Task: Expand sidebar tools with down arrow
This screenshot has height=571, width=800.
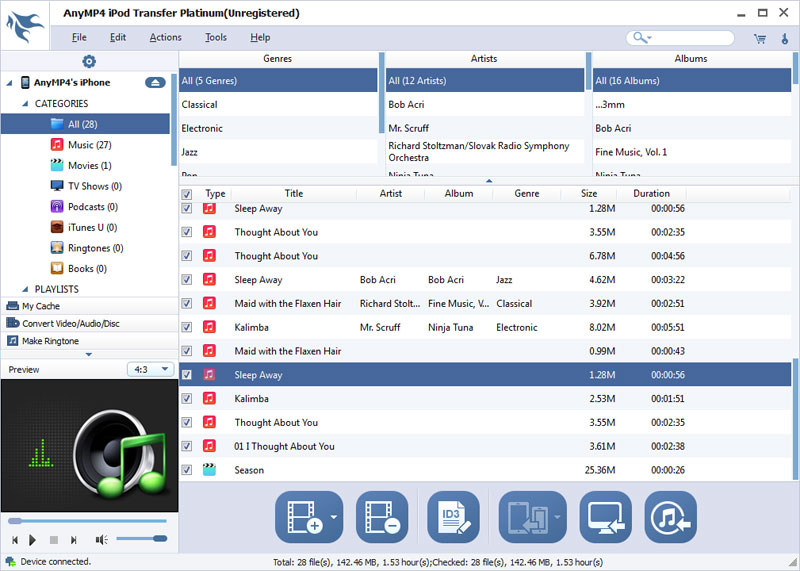Action: 89,354
